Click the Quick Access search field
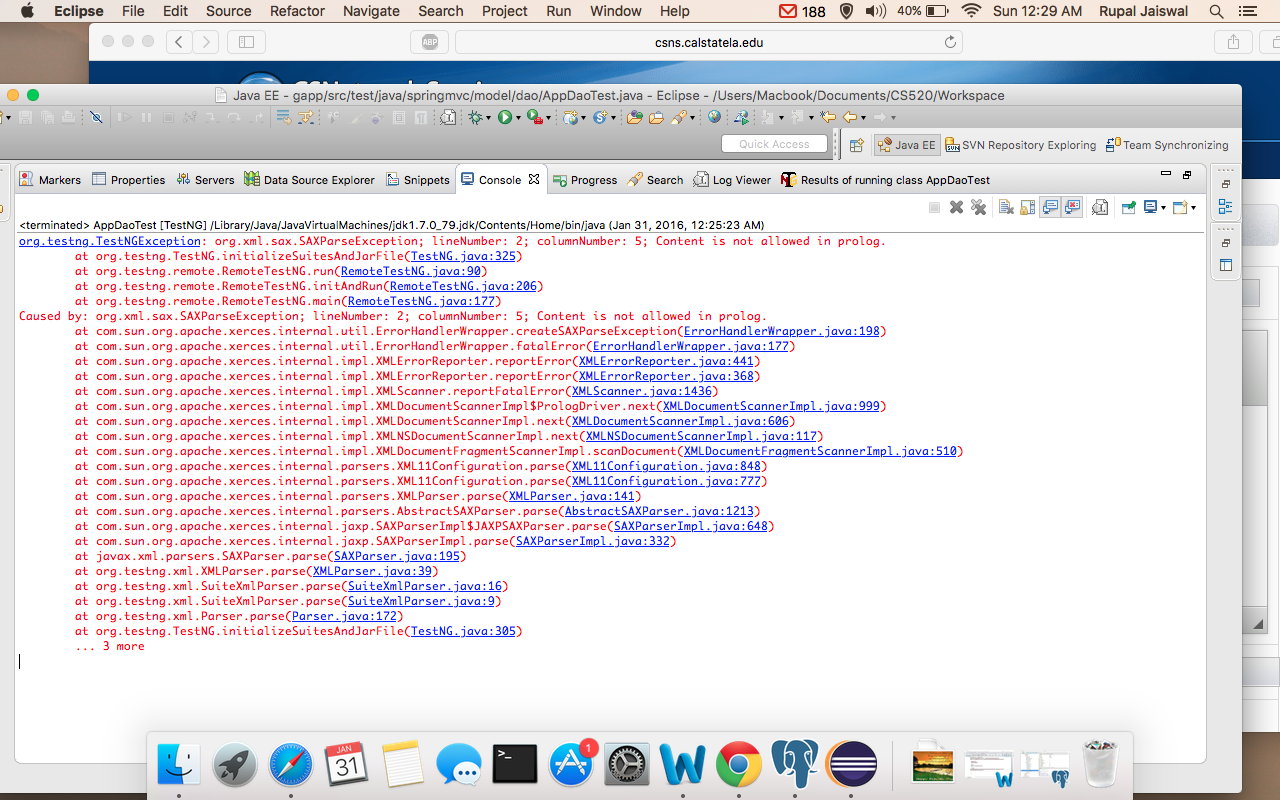Image resolution: width=1280 pixels, height=800 pixels. pyautogui.click(x=774, y=144)
